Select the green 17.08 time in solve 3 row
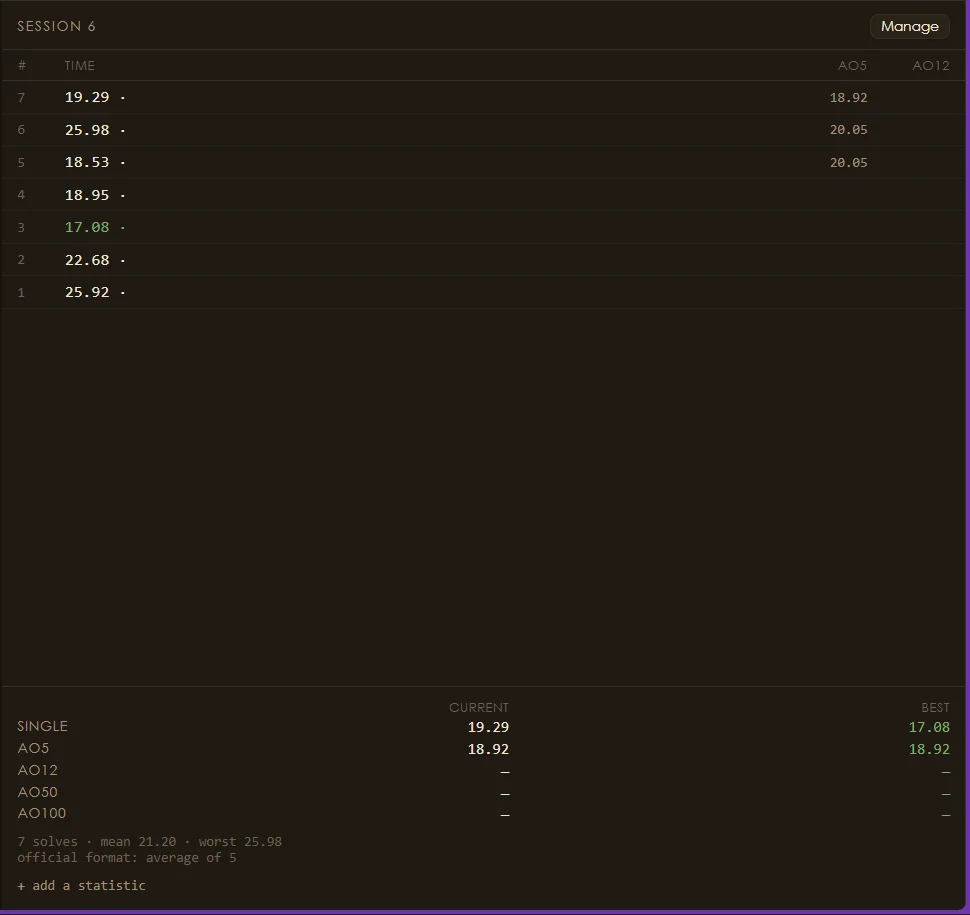 click(87, 227)
